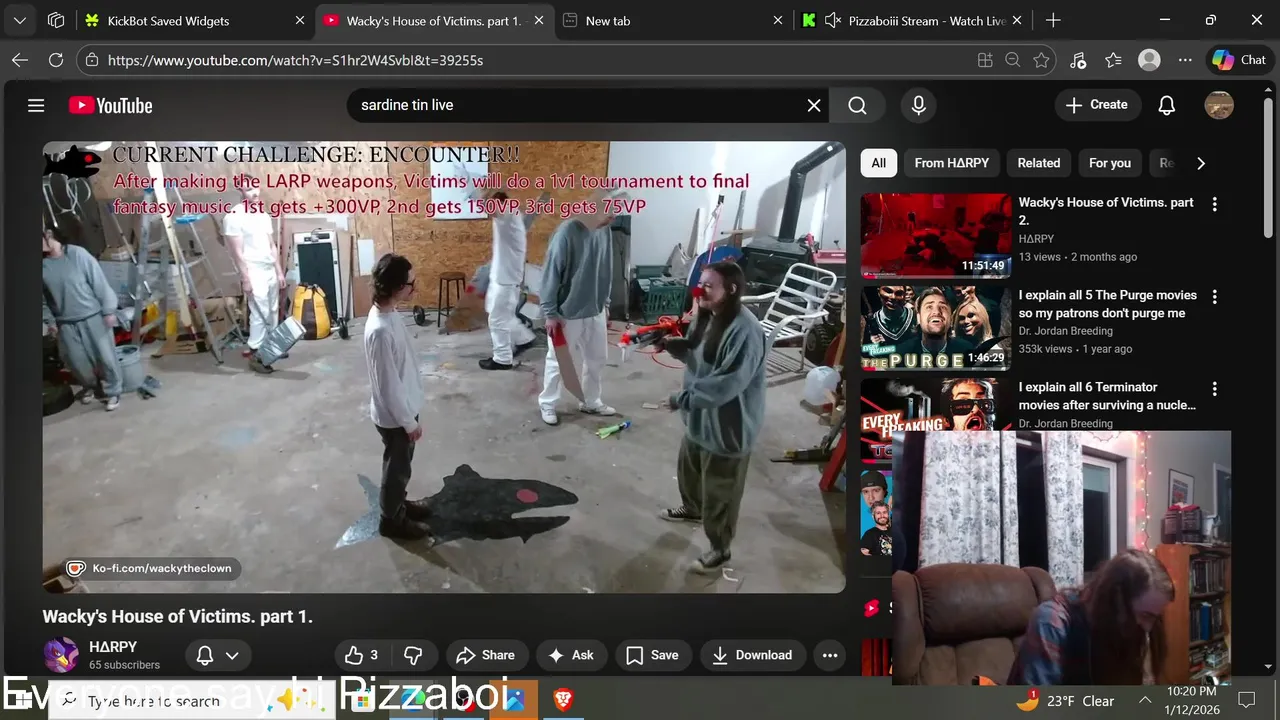Viewport: 1280px width, 720px height.
Task: Switch to the New tab tab
Action: click(671, 20)
